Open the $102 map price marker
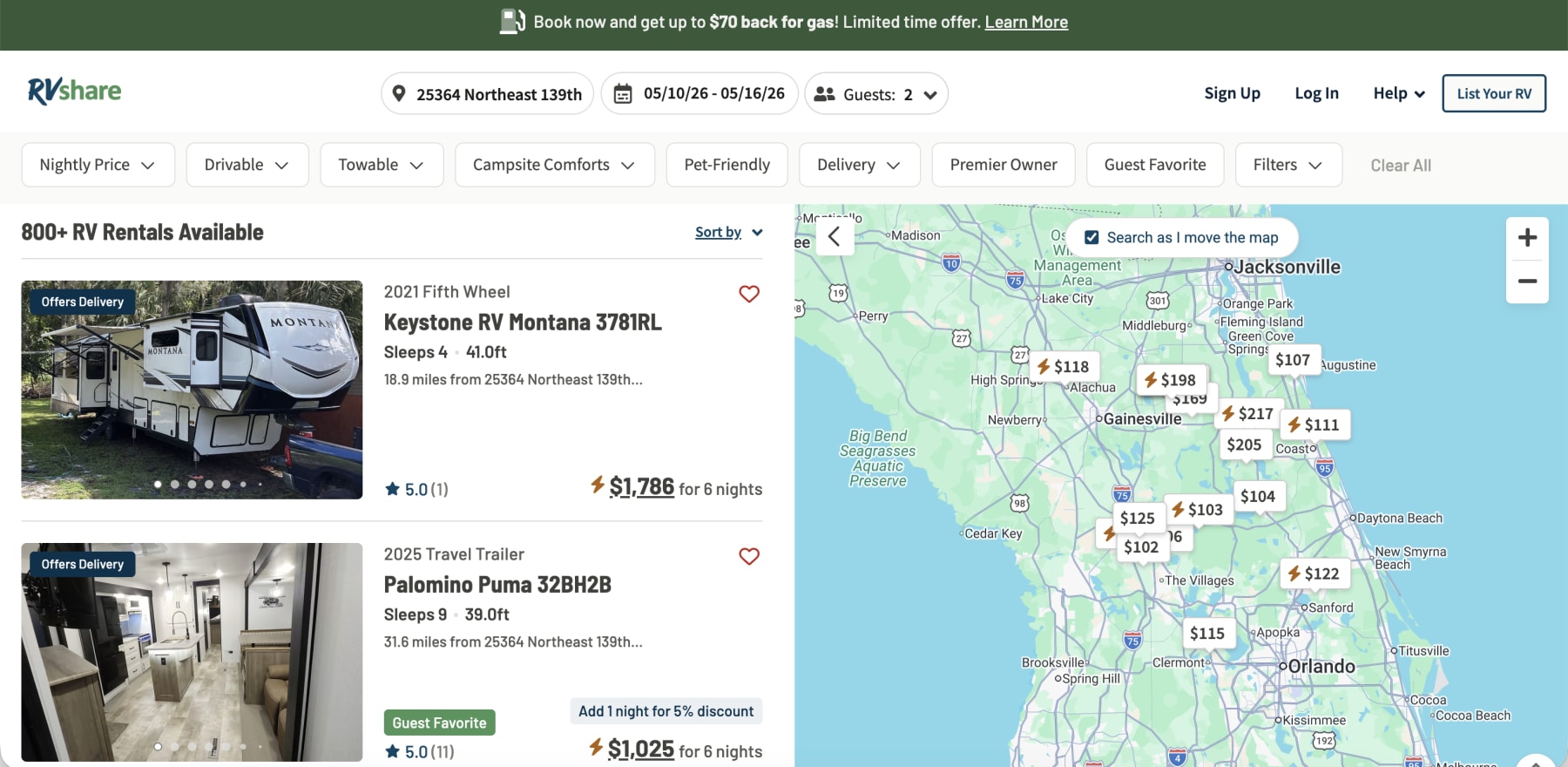Image resolution: width=1568 pixels, height=767 pixels. click(x=1141, y=546)
